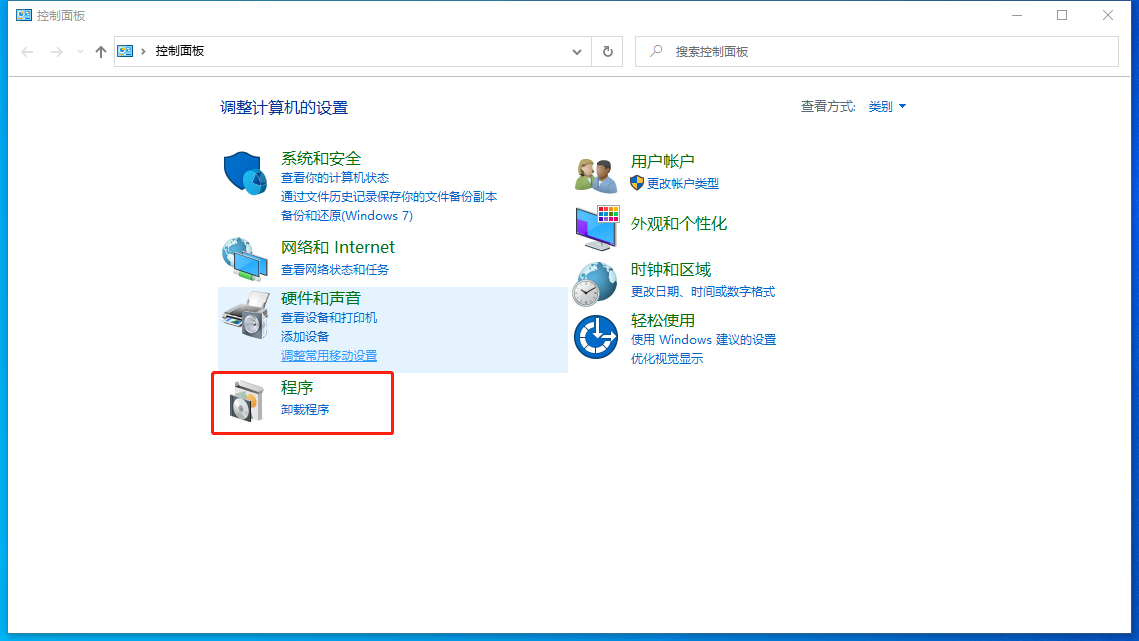
Task: Click 查看你的计算机状态 link
Action: tap(335, 178)
